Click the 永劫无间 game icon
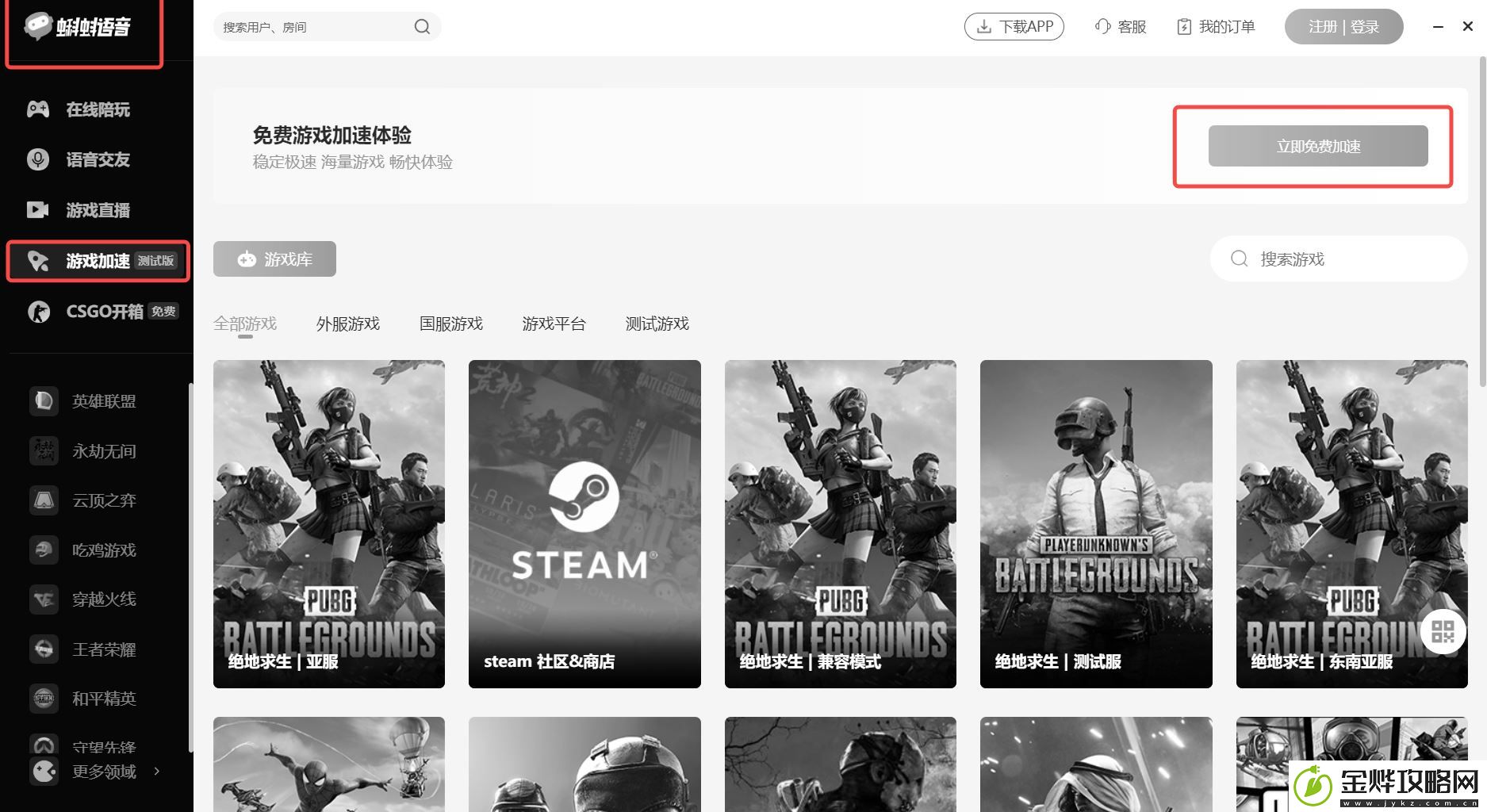The width and height of the screenshot is (1487, 812). tap(44, 451)
